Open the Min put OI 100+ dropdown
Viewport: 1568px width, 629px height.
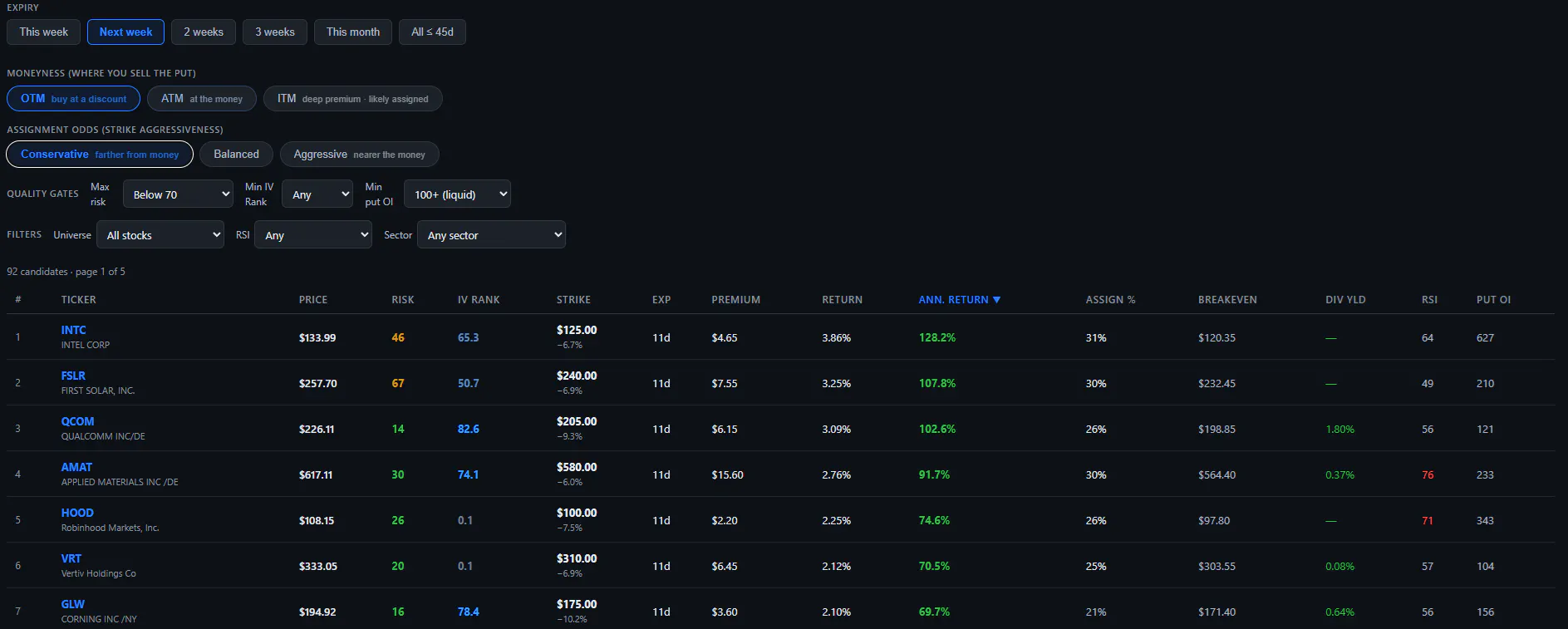(x=457, y=194)
